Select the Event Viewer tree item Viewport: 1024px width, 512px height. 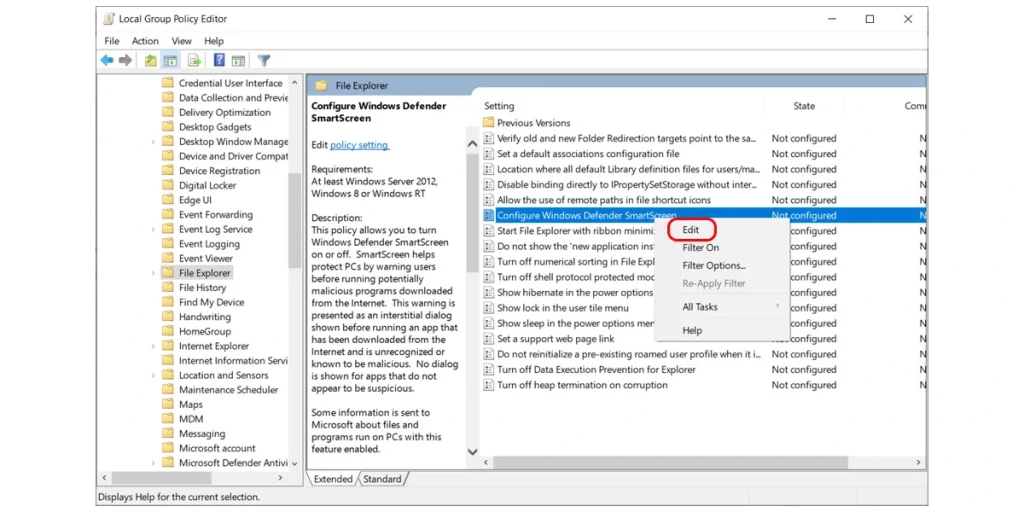(x=206, y=259)
